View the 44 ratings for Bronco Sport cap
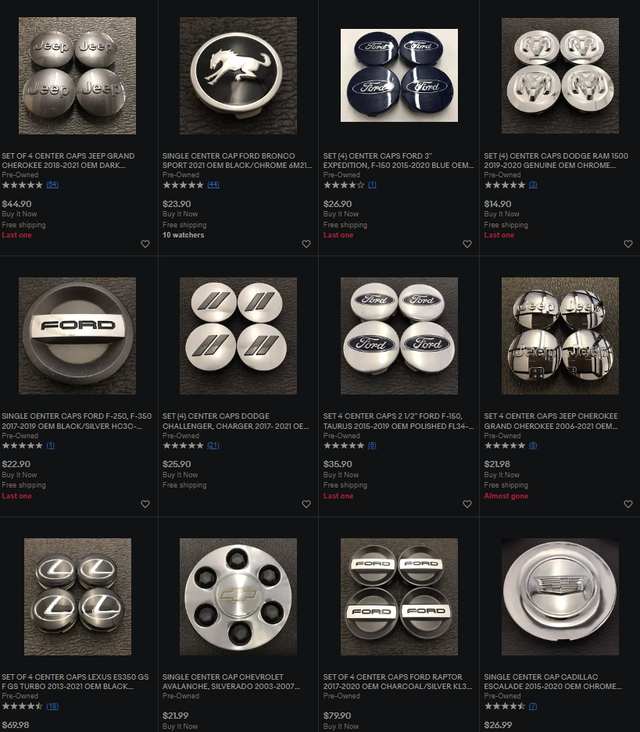 pos(213,184)
